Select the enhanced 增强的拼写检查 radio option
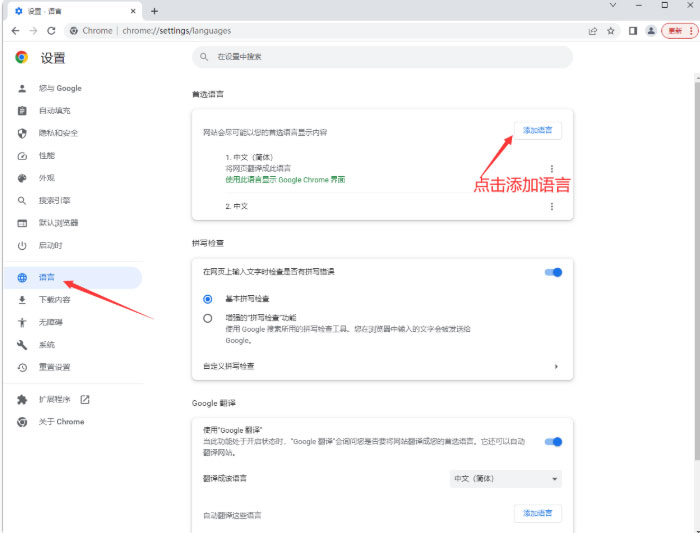700x533 pixels. click(x=208, y=318)
